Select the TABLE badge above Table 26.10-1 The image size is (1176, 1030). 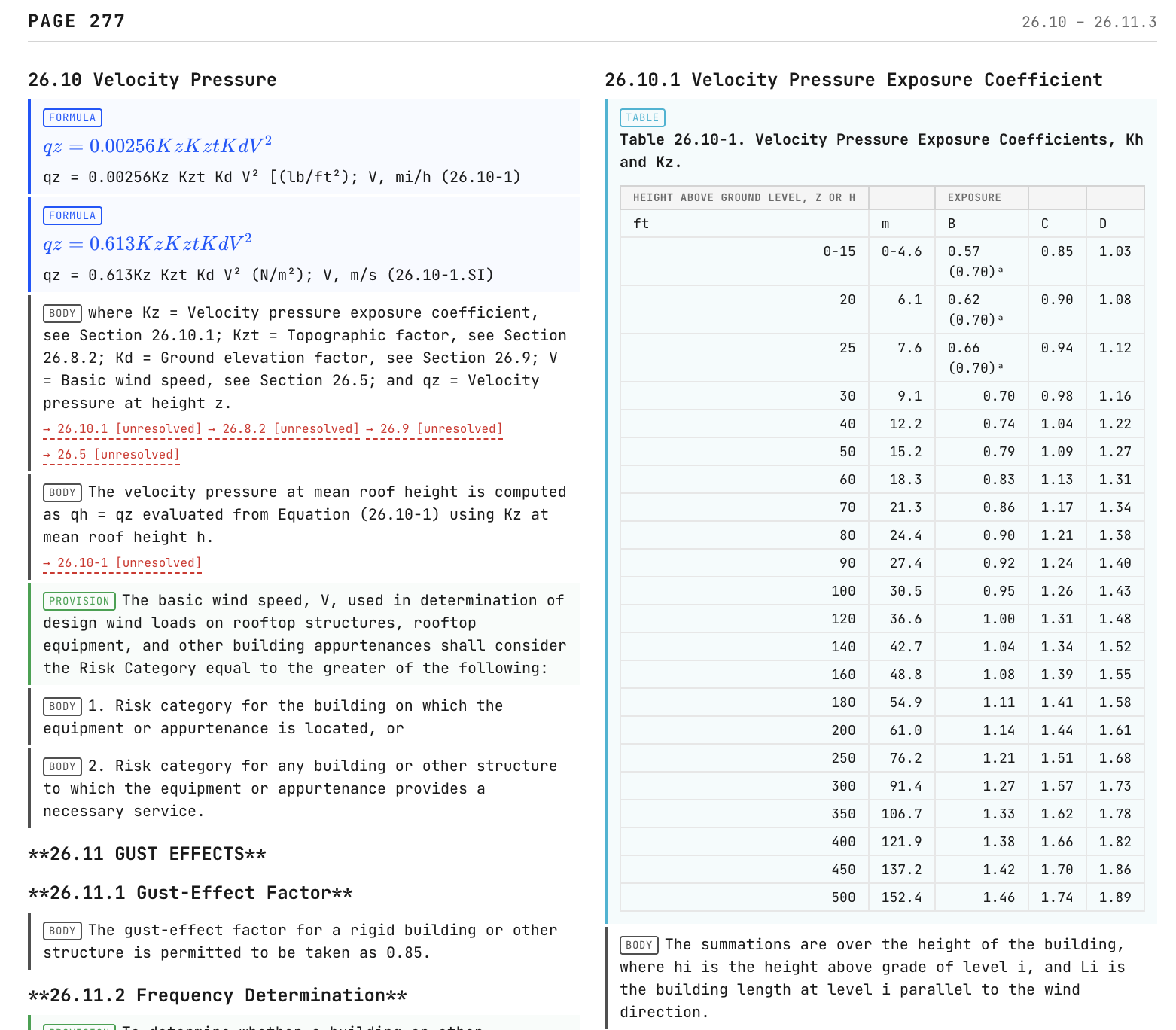[x=642, y=118]
